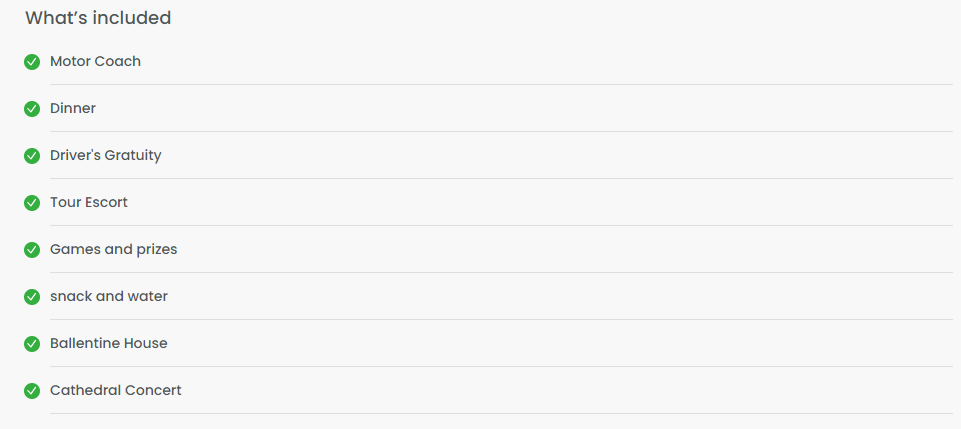Select the check icon next to Ballentine House

tap(32, 344)
